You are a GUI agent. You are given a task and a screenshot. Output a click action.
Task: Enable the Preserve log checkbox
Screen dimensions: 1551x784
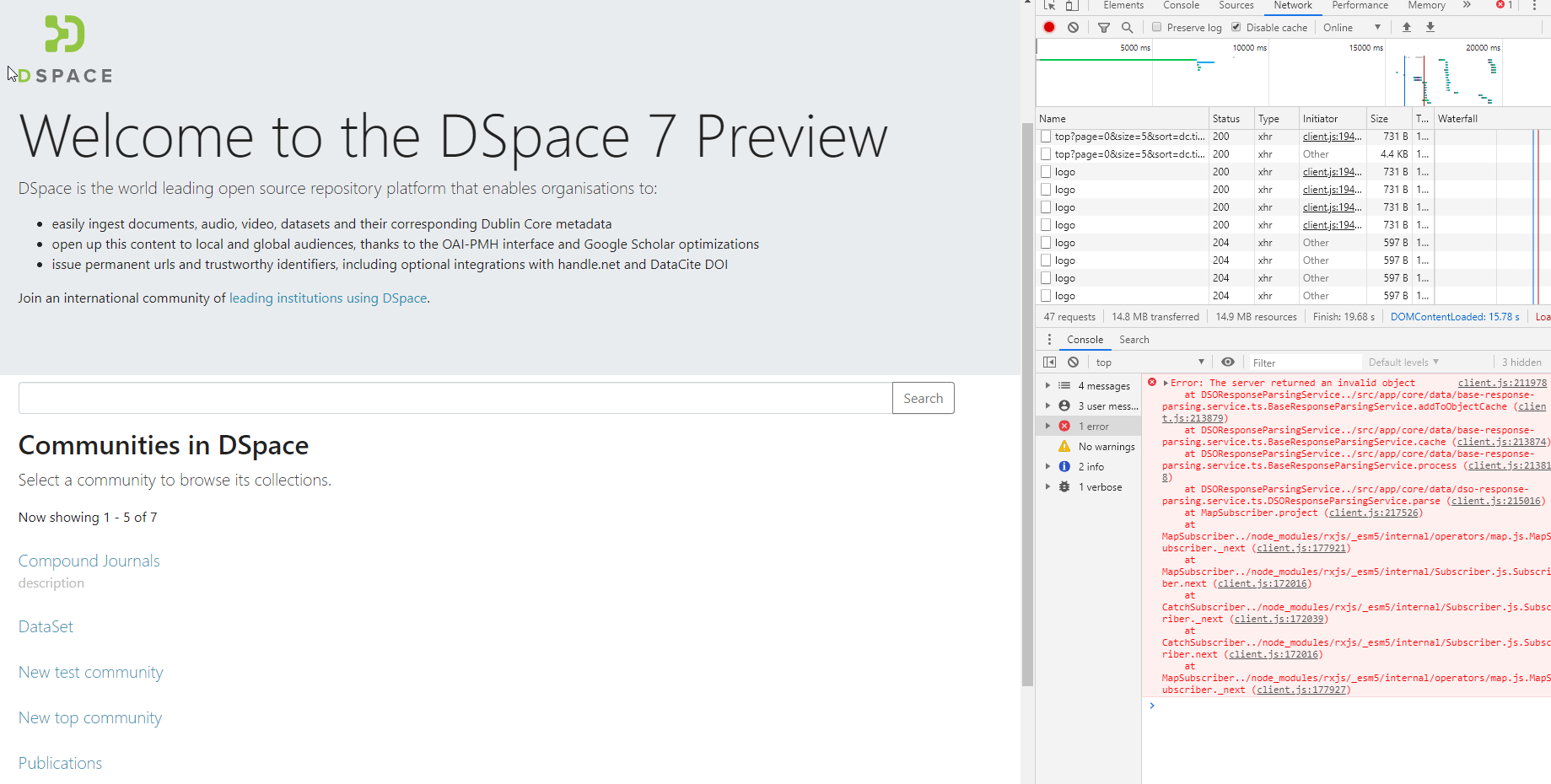point(1157,27)
